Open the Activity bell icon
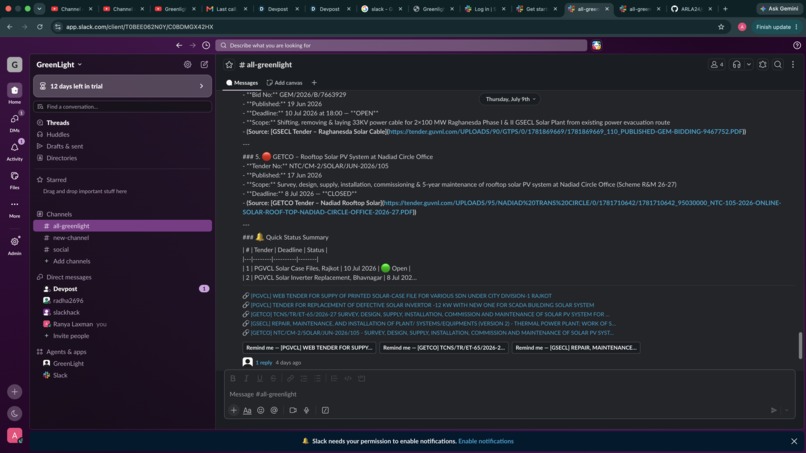The image size is (806, 453). (x=14, y=151)
